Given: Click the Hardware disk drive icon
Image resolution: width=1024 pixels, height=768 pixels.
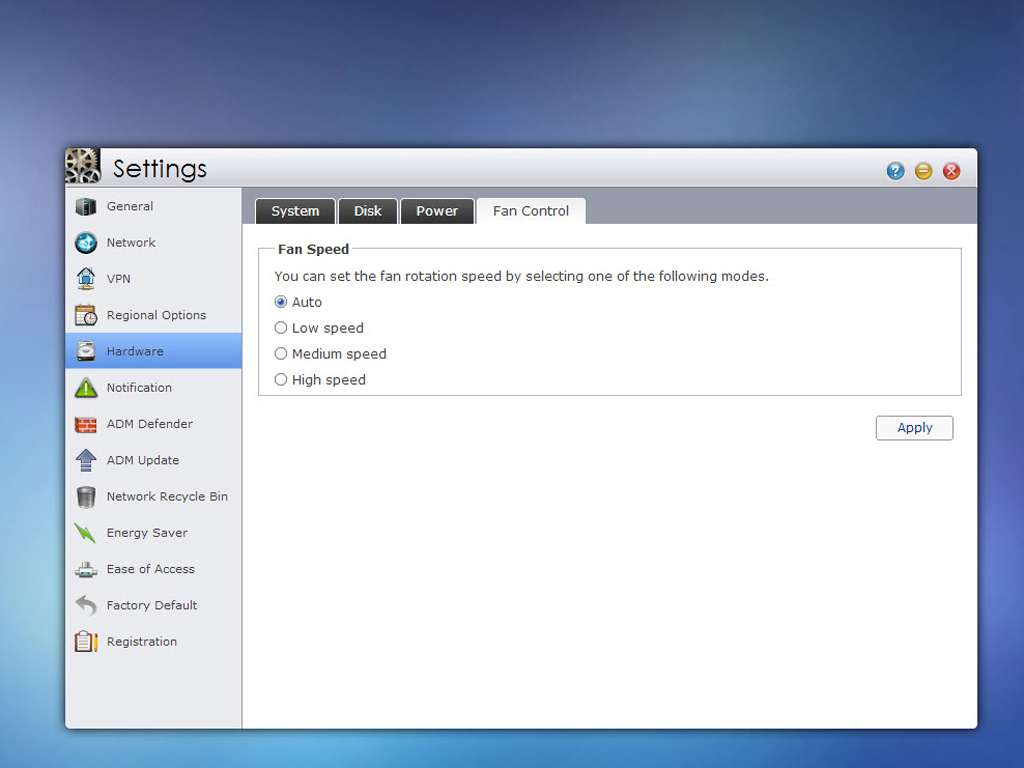Looking at the screenshot, I should [x=86, y=351].
